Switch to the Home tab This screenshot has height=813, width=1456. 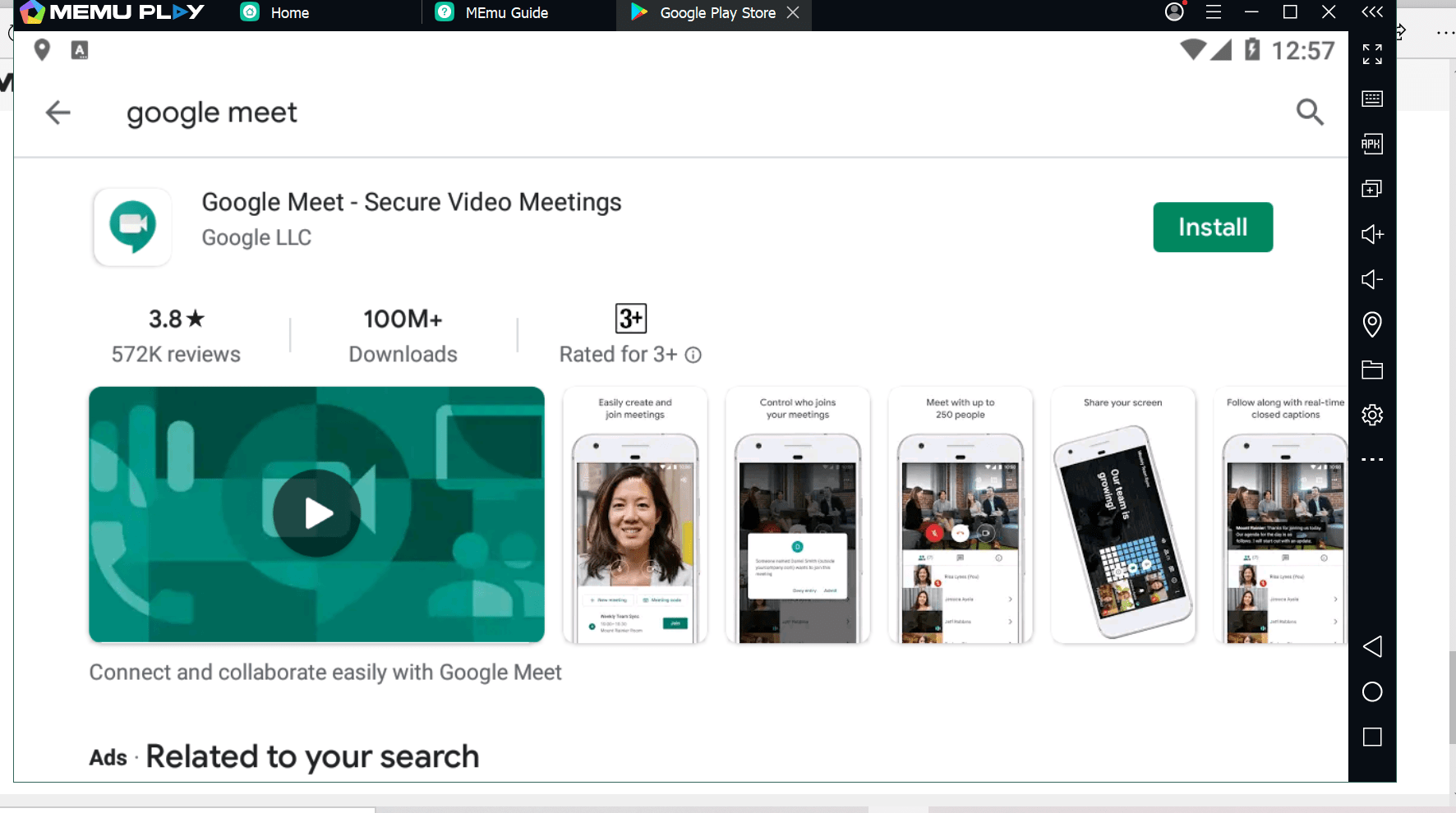[x=274, y=12]
